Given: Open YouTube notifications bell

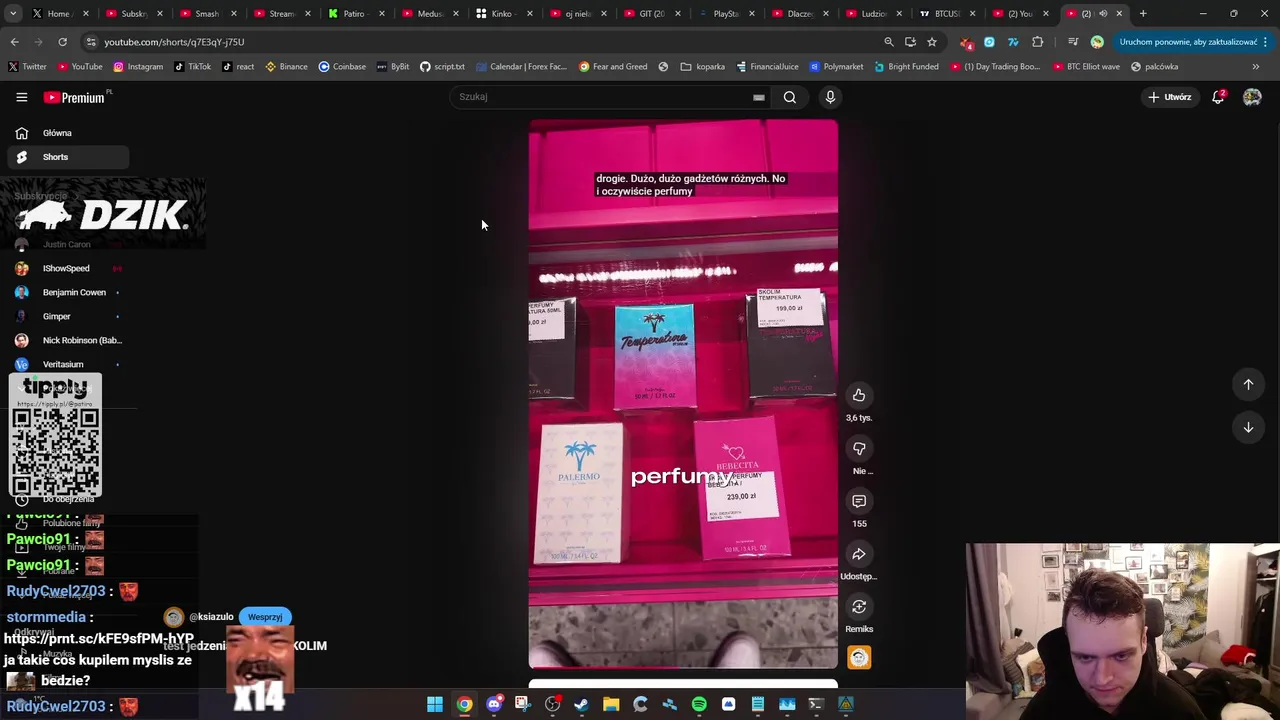Looking at the screenshot, I should (1218, 97).
